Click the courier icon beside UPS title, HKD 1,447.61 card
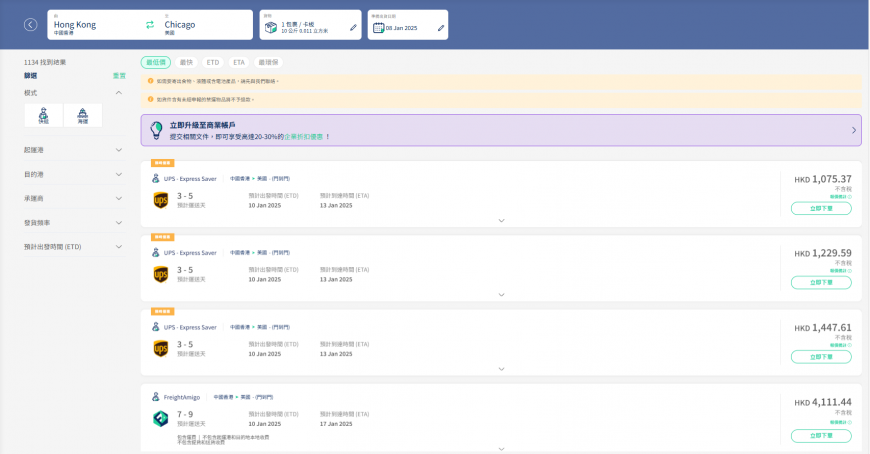Image resolution: width=870 pixels, height=454 pixels. (156, 327)
